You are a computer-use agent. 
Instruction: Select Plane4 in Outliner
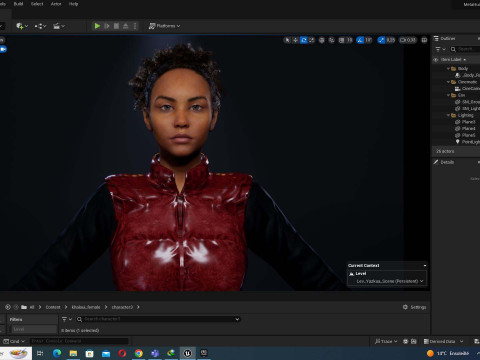[x=468, y=129]
